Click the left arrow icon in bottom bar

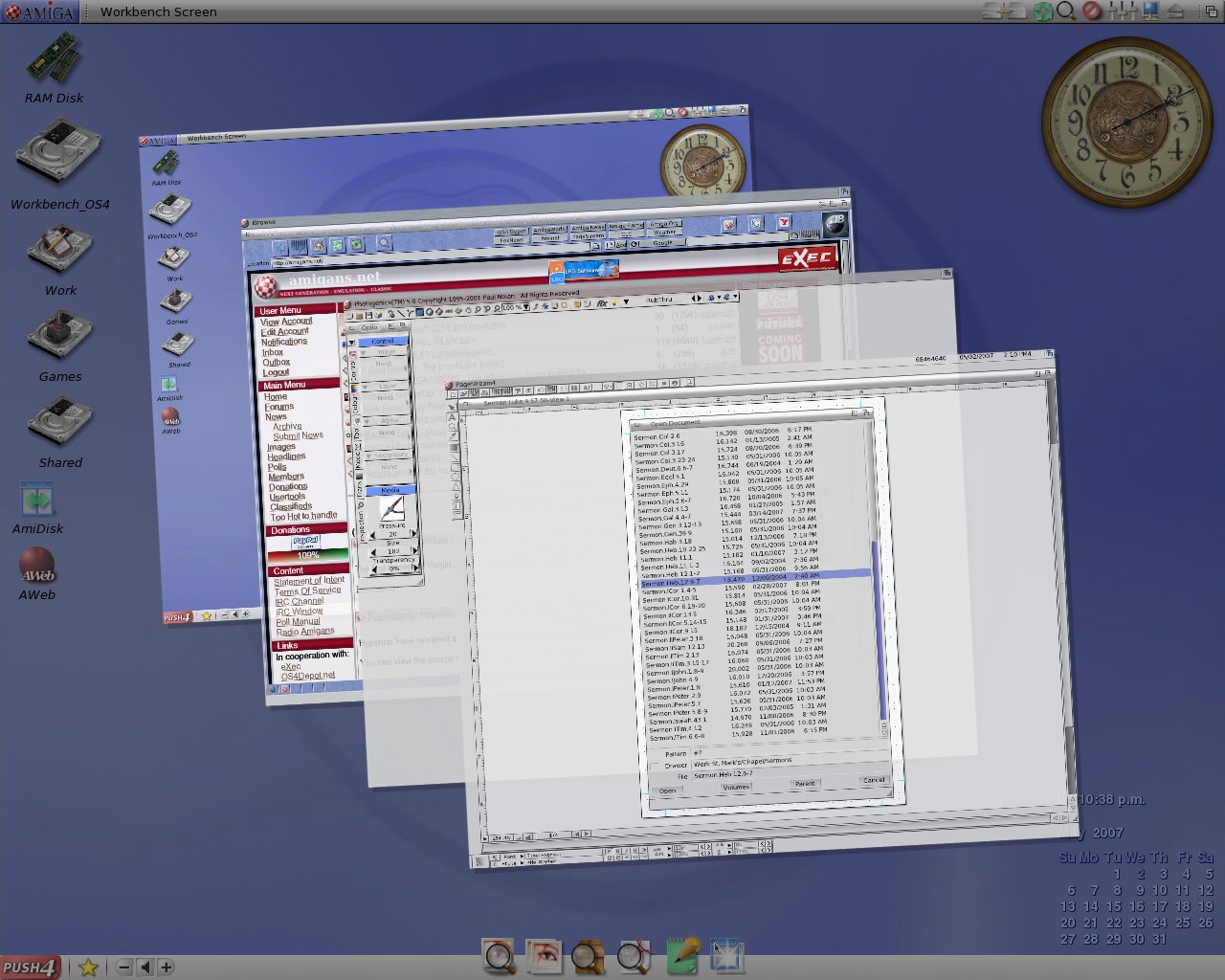tap(145, 968)
